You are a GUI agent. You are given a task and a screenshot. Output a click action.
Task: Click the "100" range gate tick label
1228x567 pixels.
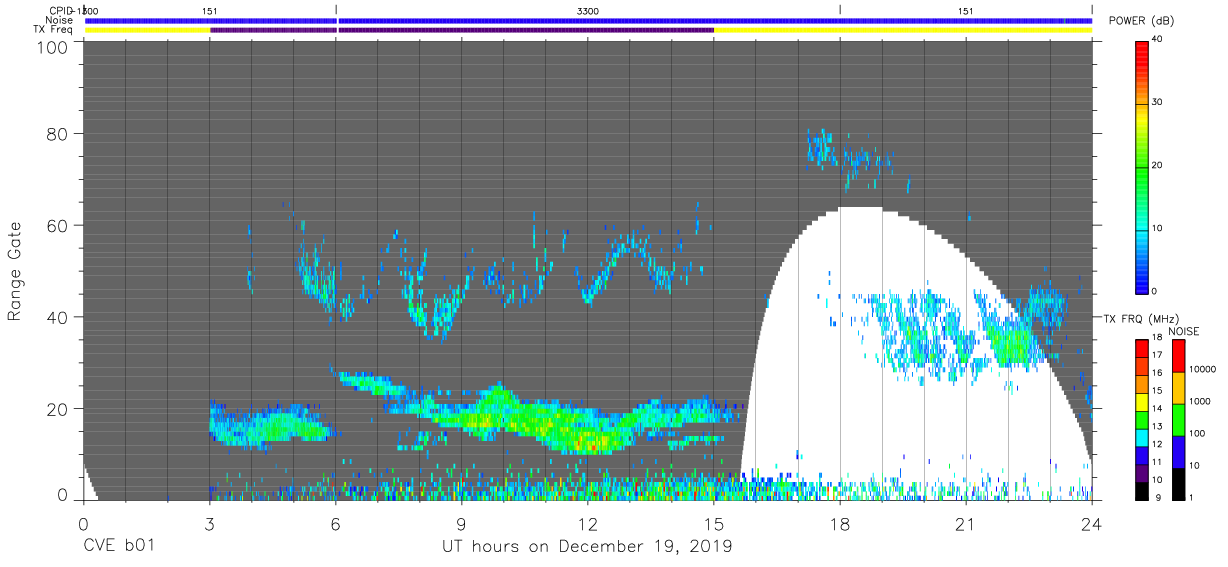(x=52, y=48)
